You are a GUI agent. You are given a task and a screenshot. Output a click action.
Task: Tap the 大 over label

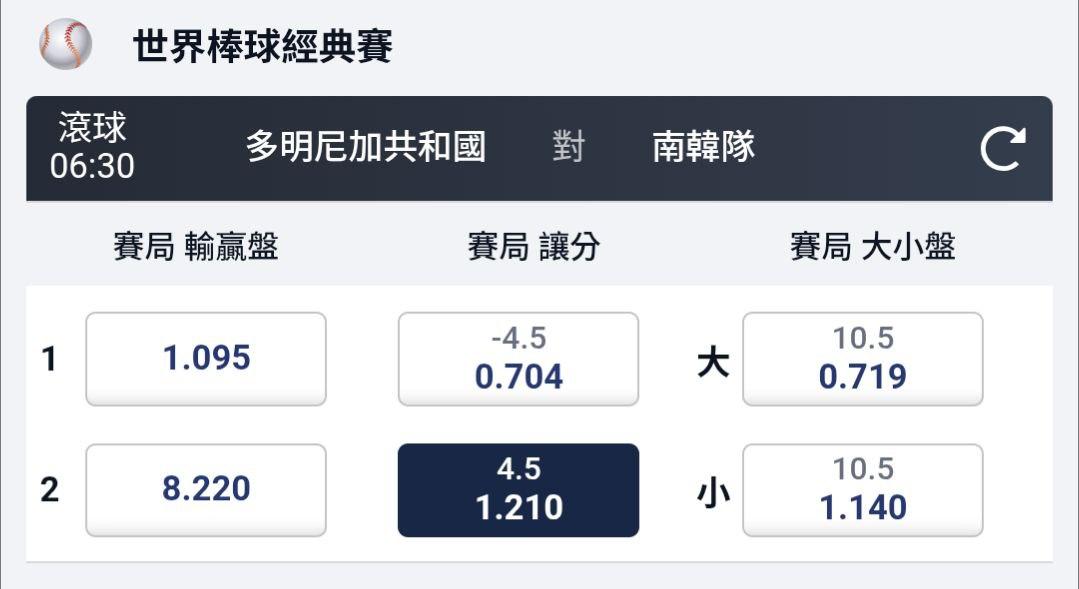click(713, 362)
